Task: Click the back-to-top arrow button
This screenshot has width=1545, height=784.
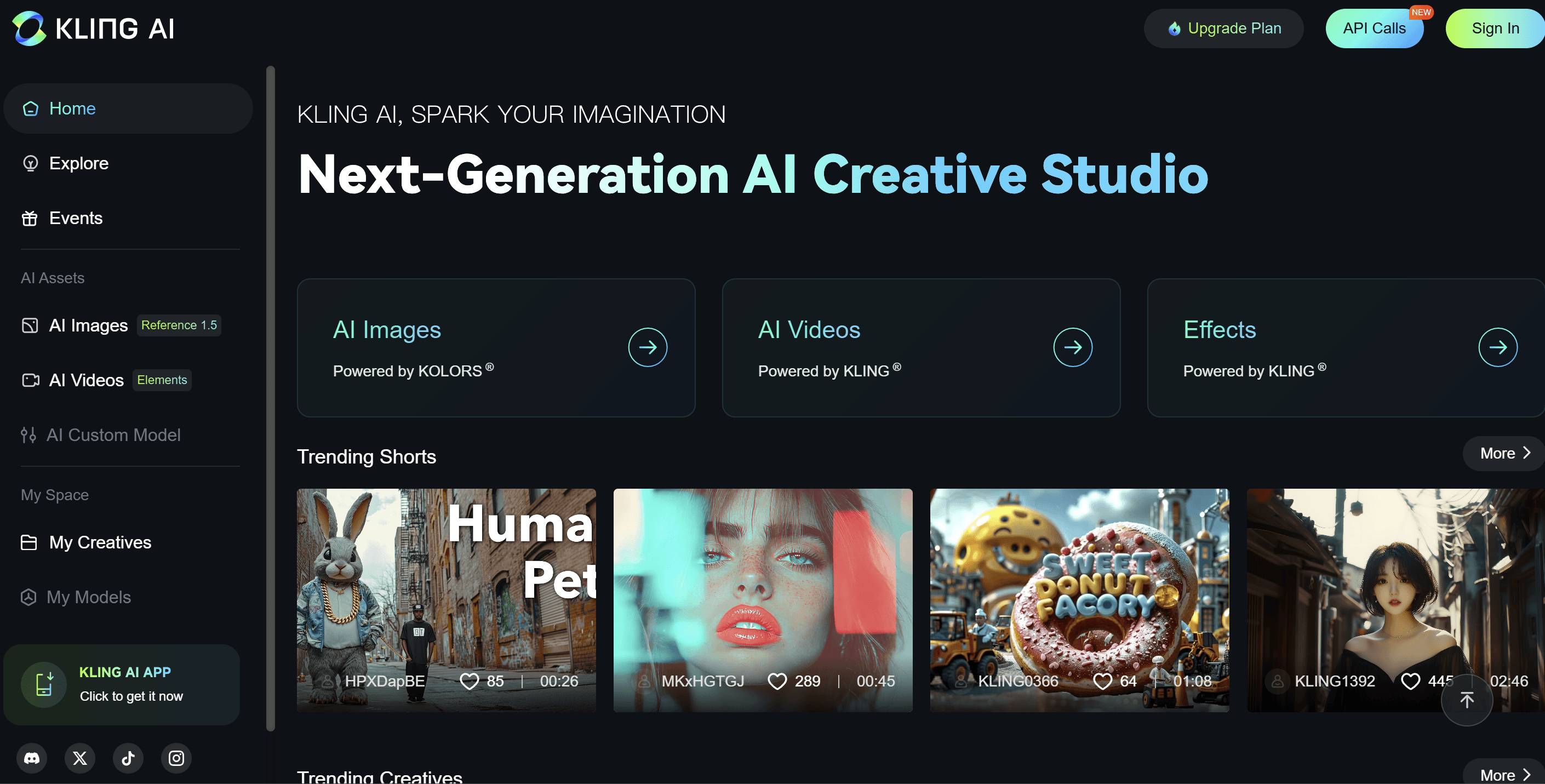Action: click(1467, 700)
